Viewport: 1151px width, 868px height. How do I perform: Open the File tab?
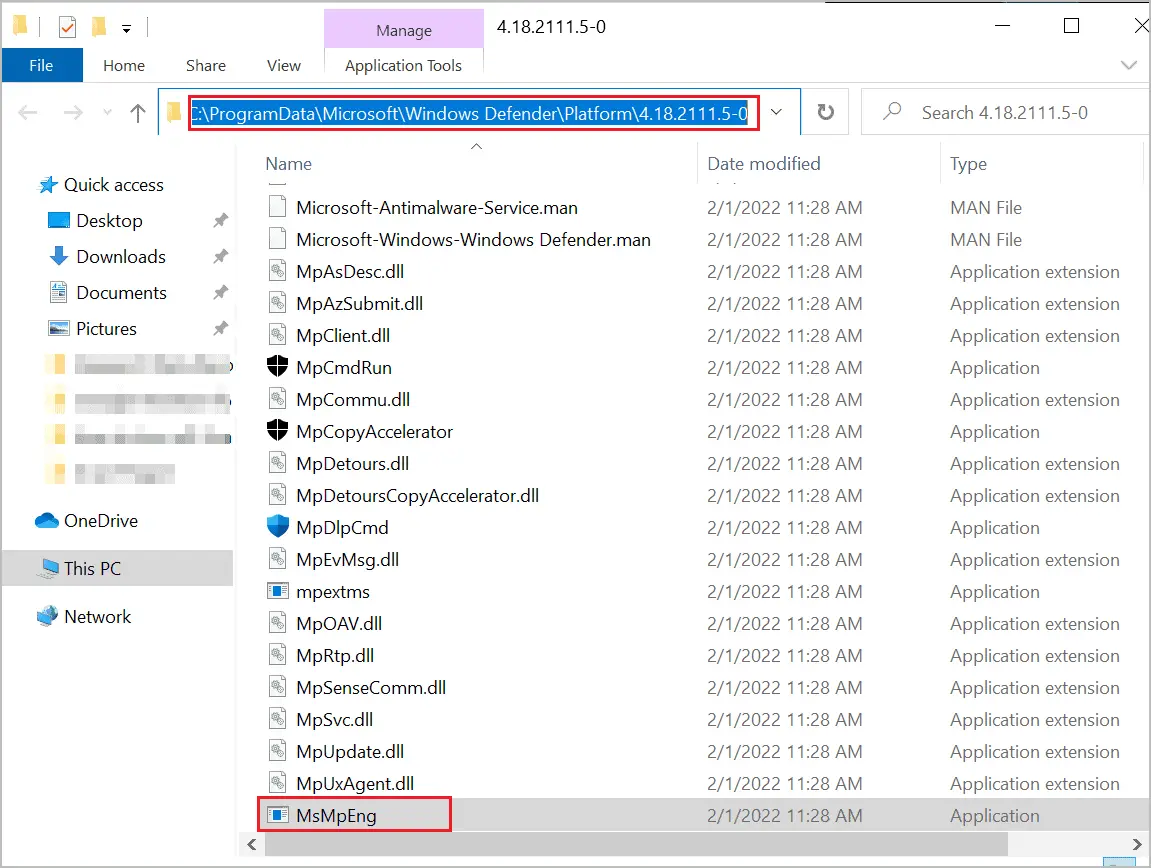click(x=42, y=65)
